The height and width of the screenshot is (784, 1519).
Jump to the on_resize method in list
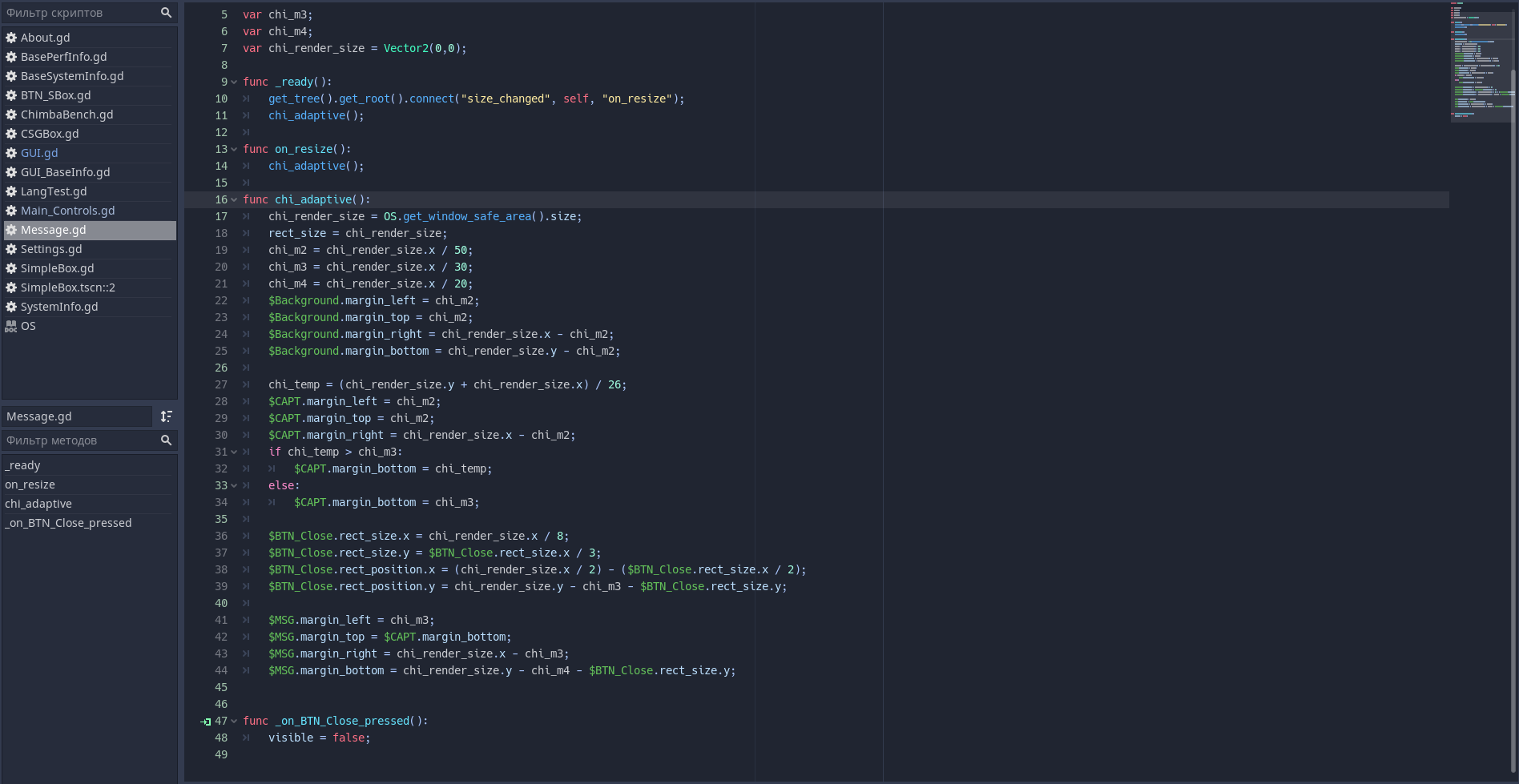30,484
